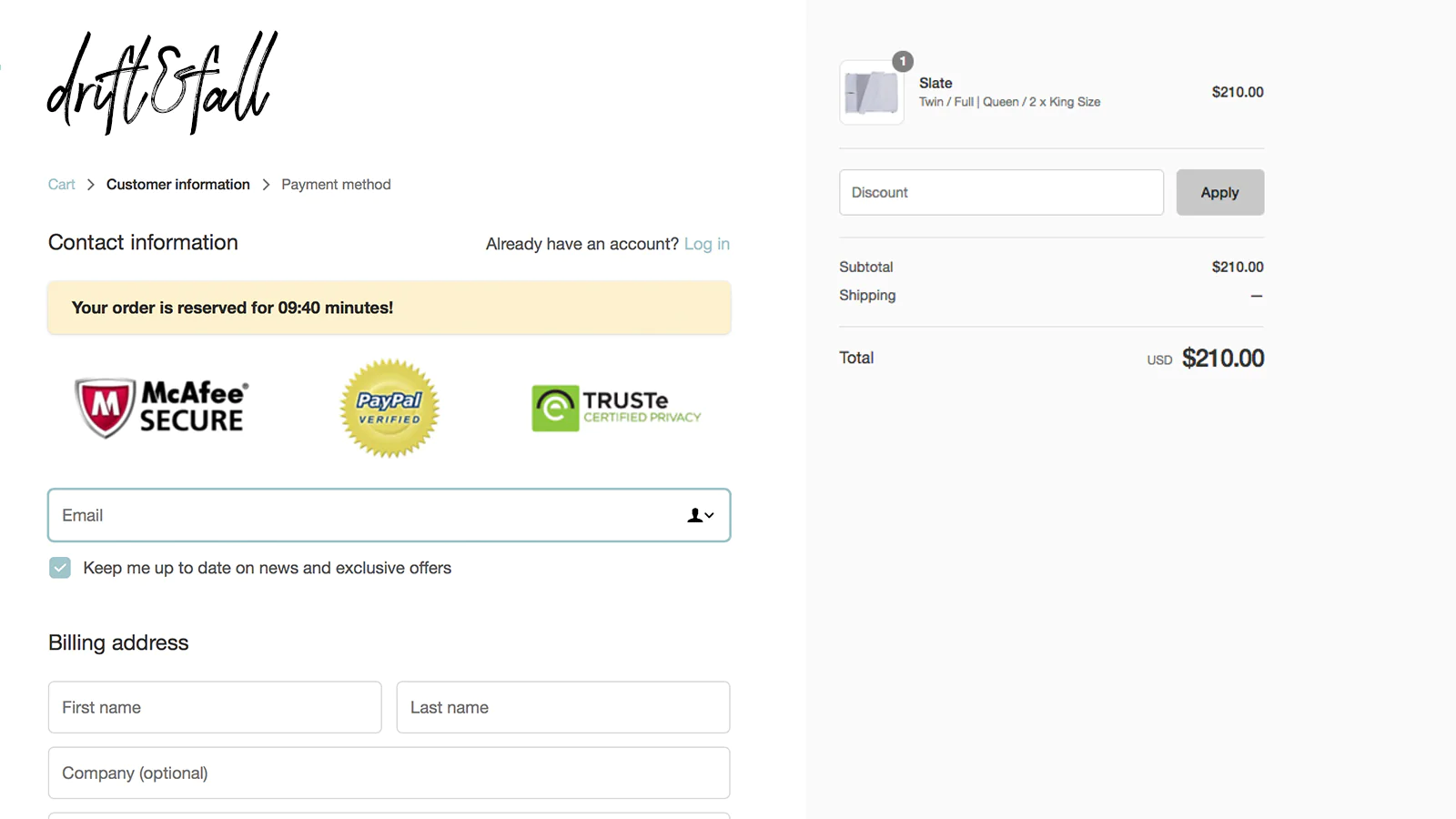1456x819 pixels.
Task: Click the McAfee Secure badge
Action: coord(161,407)
